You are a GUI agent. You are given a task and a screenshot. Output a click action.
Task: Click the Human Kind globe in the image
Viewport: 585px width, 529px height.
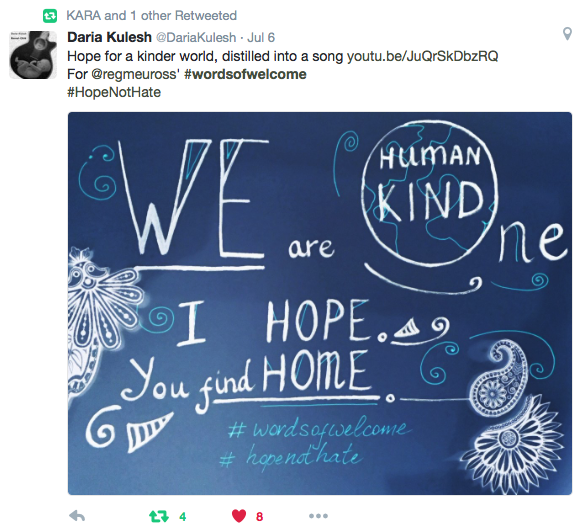pyautogui.click(x=429, y=193)
